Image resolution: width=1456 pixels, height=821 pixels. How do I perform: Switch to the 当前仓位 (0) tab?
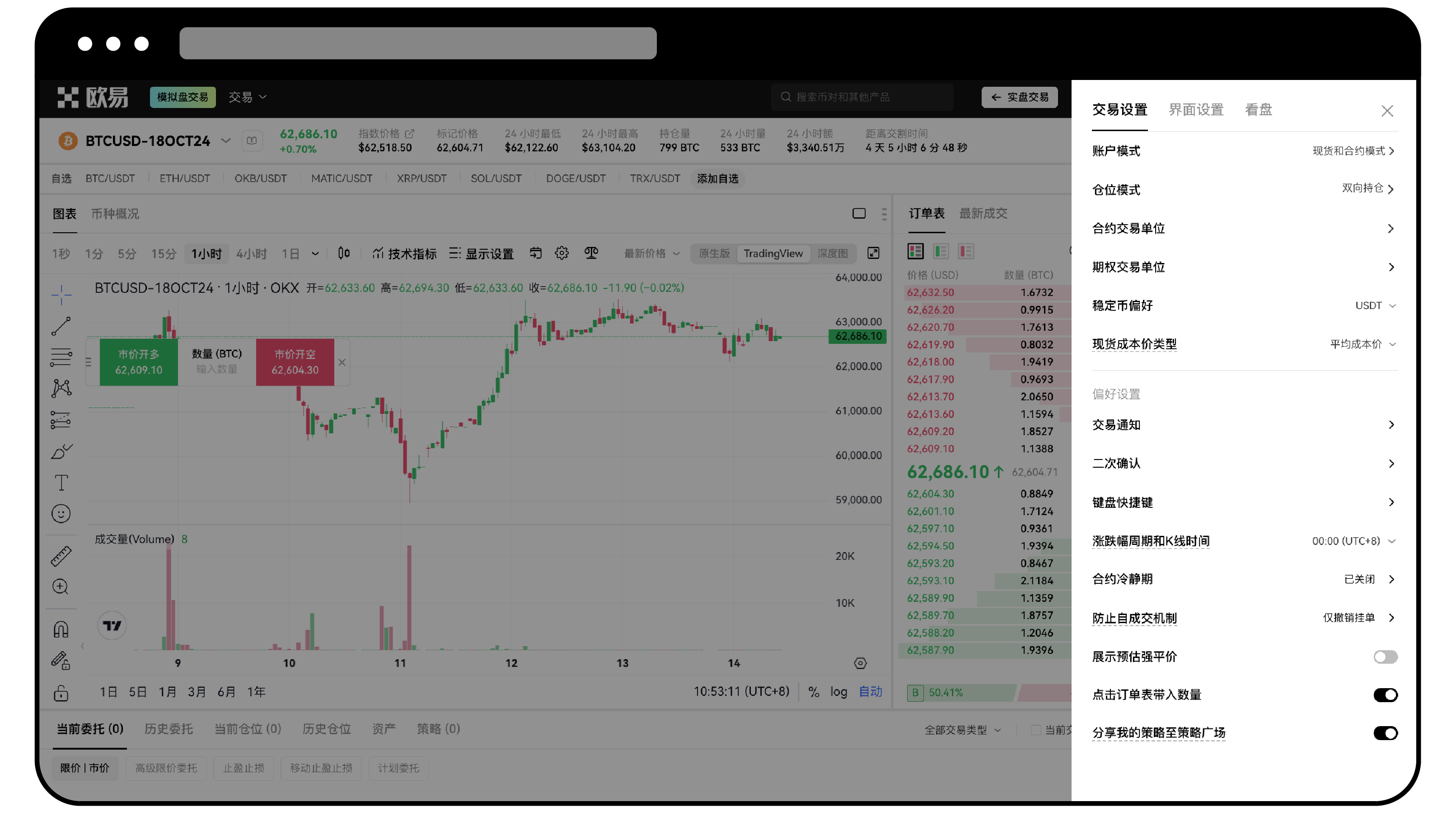[x=248, y=729]
